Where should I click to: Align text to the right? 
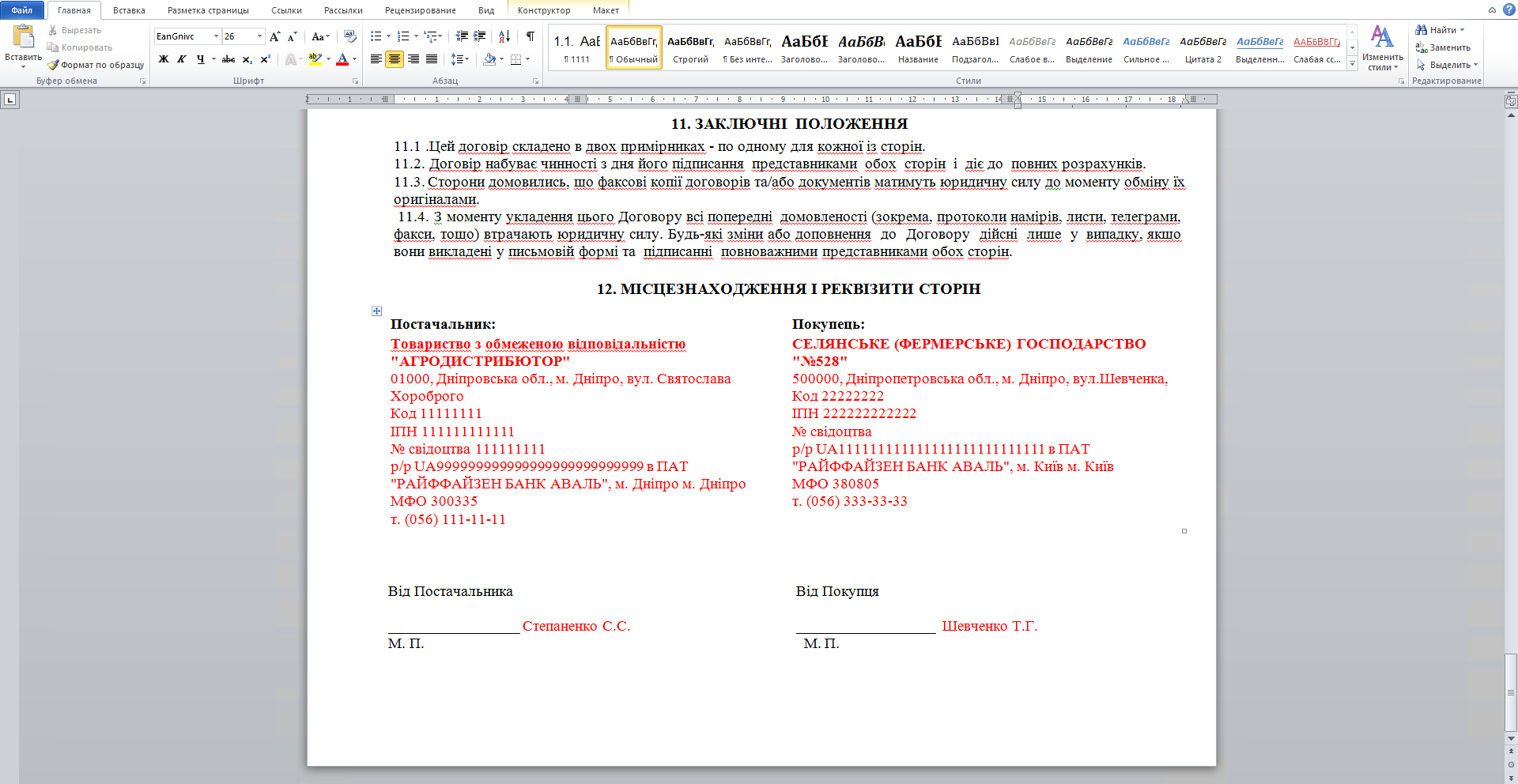pyautogui.click(x=413, y=59)
